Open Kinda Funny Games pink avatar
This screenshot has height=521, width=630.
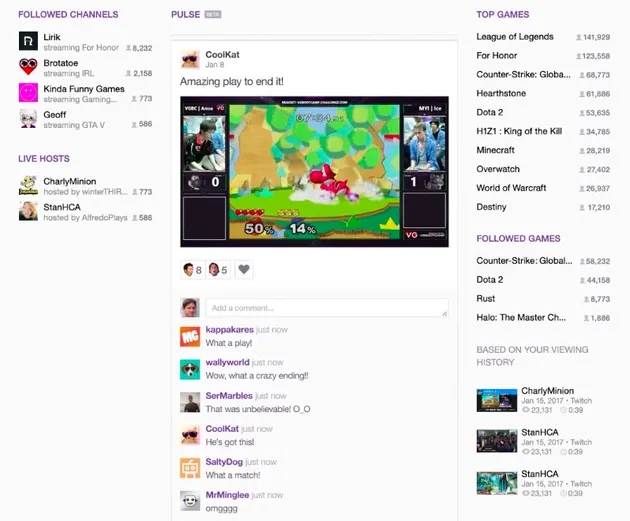click(28, 93)
